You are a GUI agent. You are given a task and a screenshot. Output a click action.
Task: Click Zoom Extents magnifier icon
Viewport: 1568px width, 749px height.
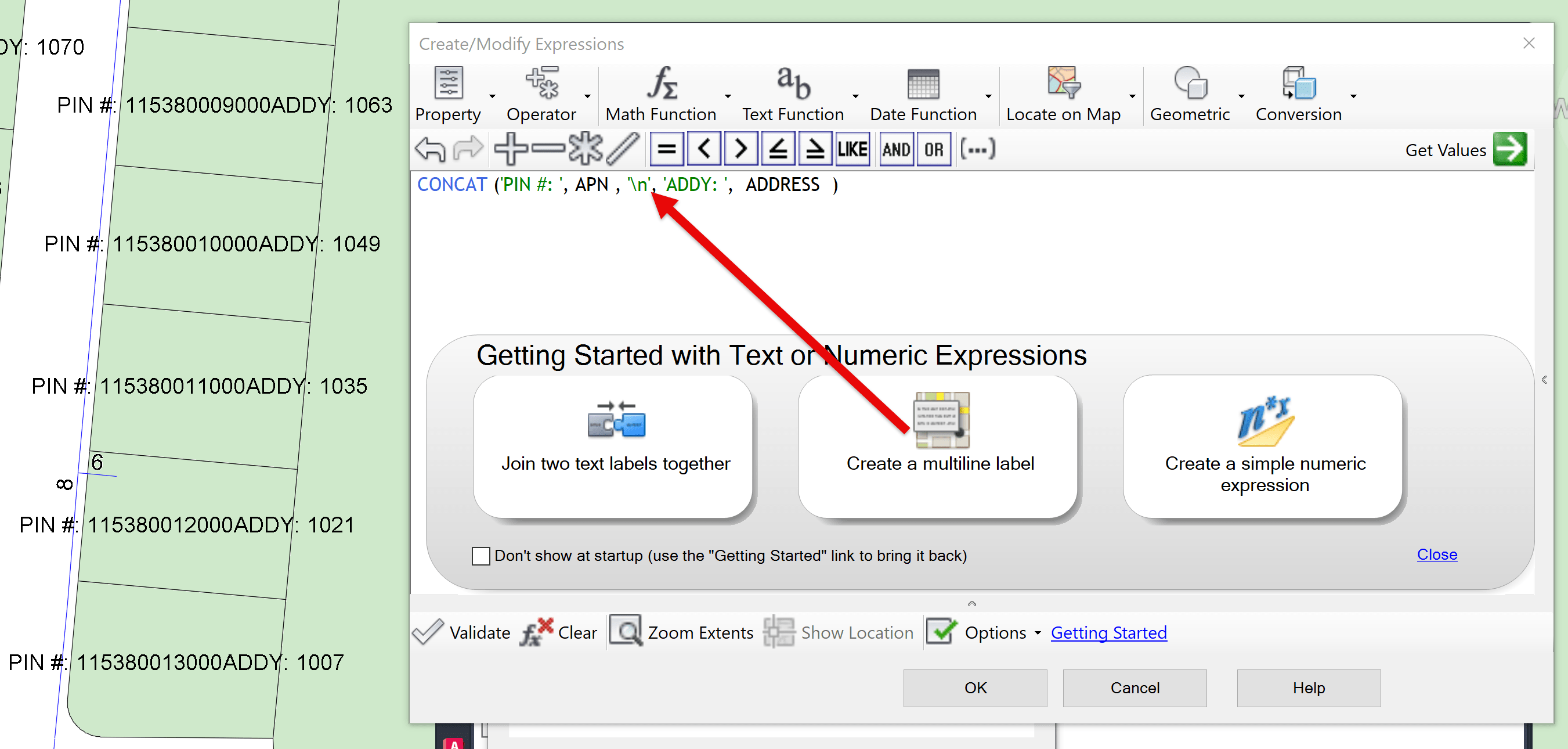coord(625,631)
